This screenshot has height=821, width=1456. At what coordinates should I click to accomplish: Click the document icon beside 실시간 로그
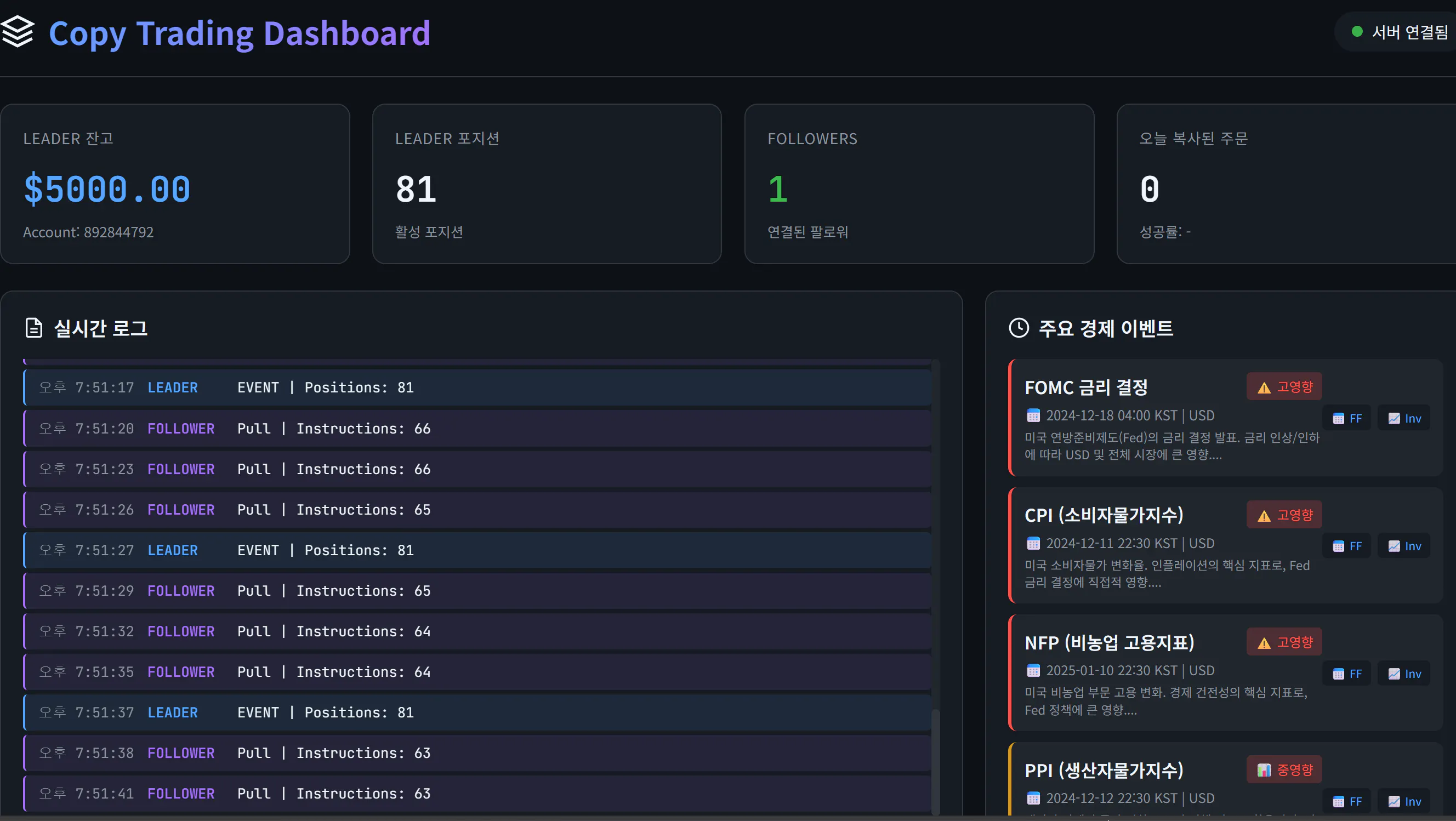click(33, 328)
